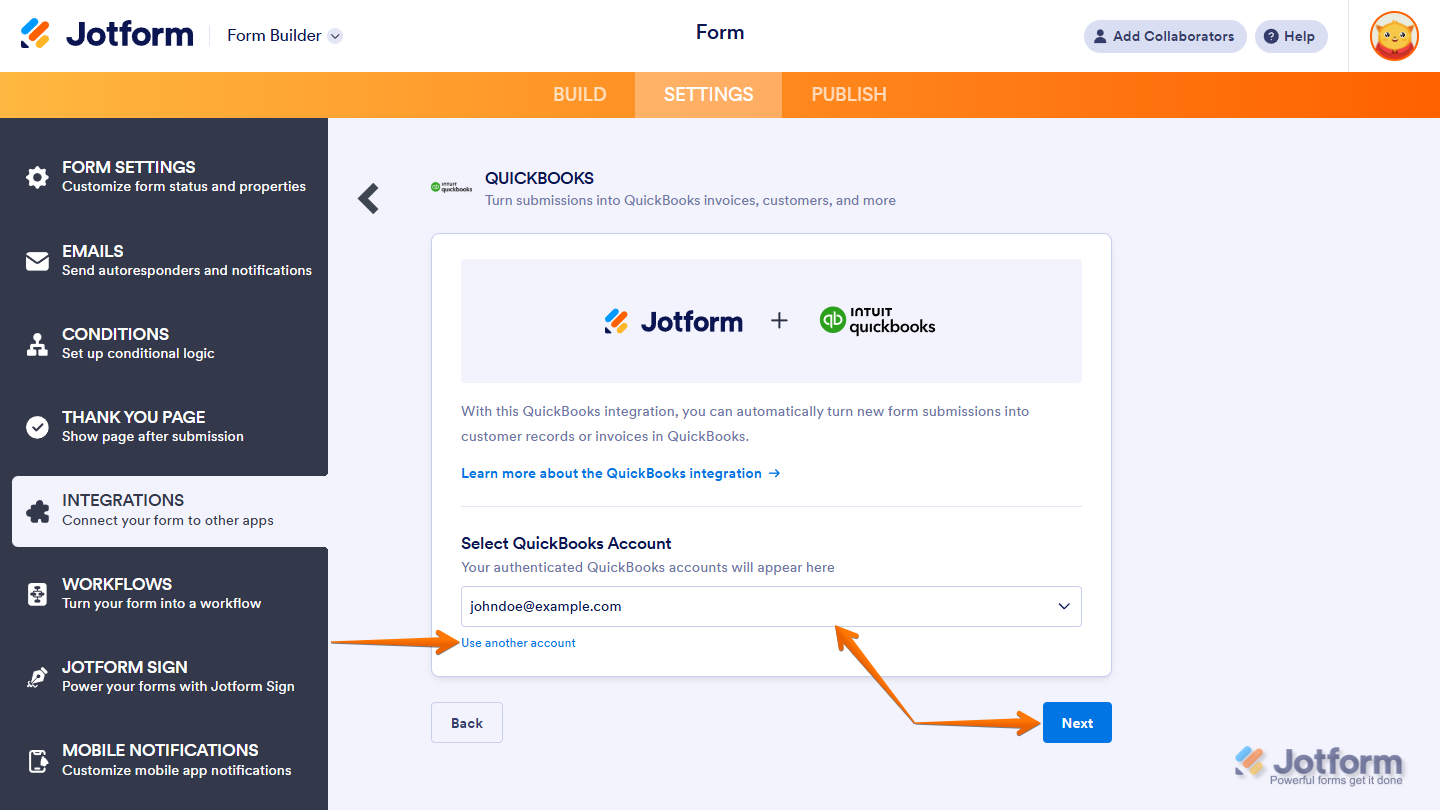The width and height of the screenshot is (1440, 810).
Task: Click the Next button
Action: coord(1077,723)
